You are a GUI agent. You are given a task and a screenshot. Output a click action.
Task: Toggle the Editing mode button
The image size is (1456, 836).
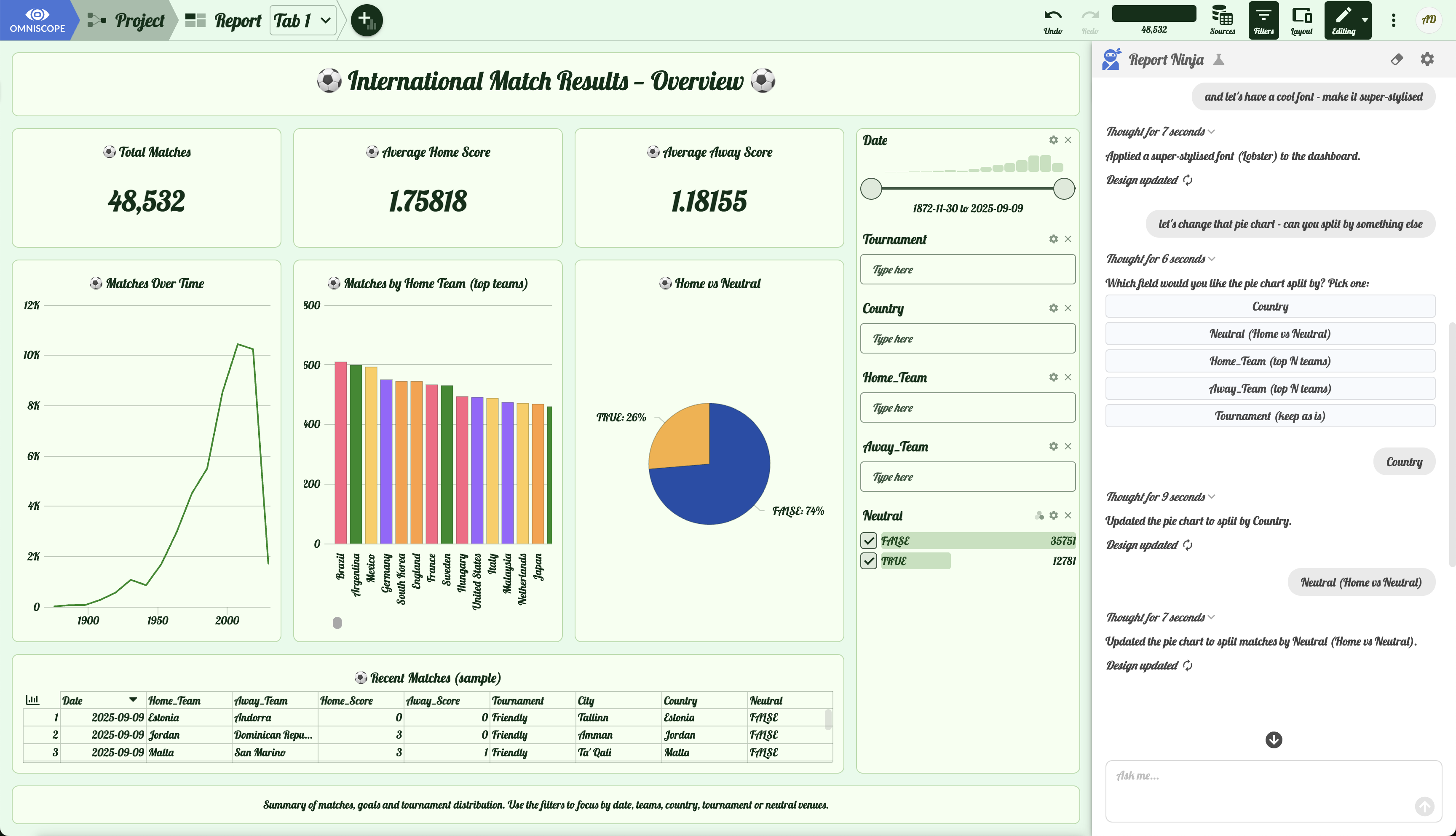pos(1343,20)
